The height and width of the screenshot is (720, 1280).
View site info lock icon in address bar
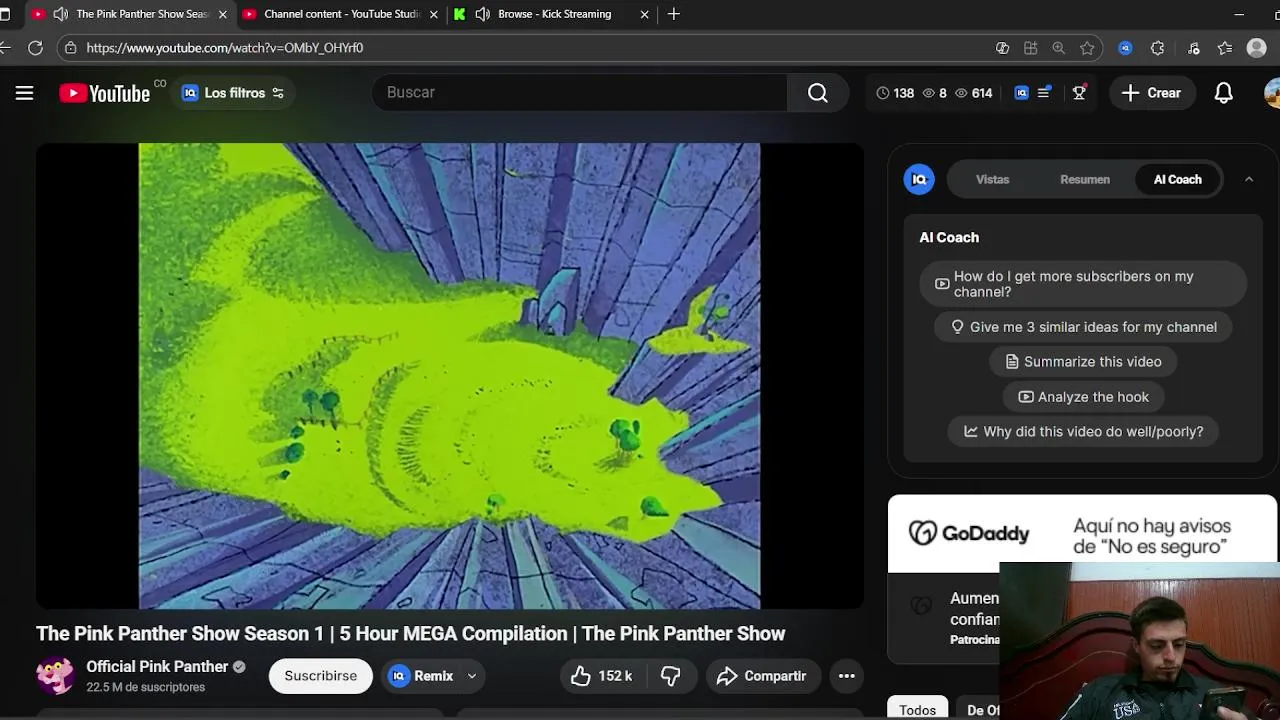(x=69, y=47)
